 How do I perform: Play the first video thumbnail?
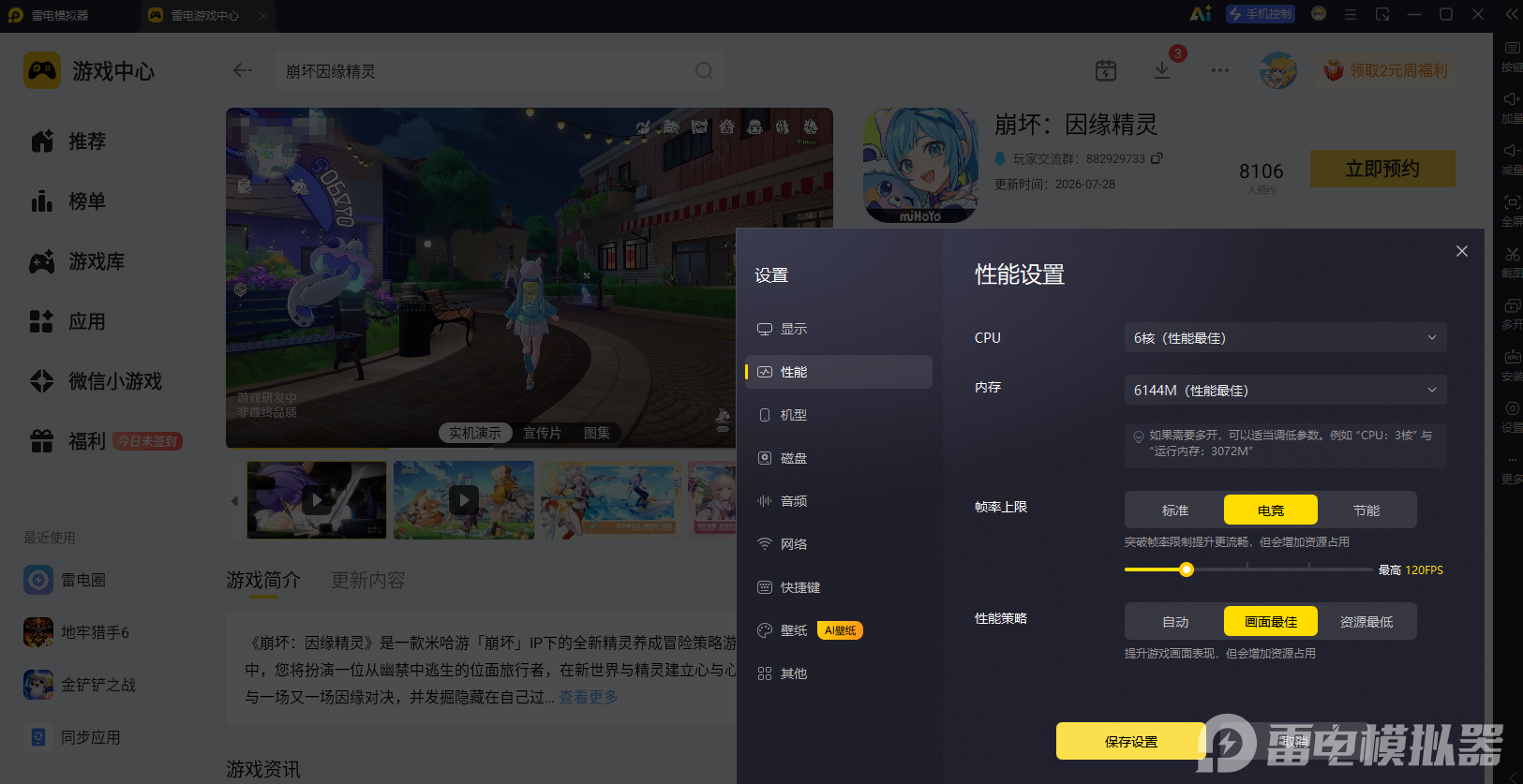[x=317, y=500]
